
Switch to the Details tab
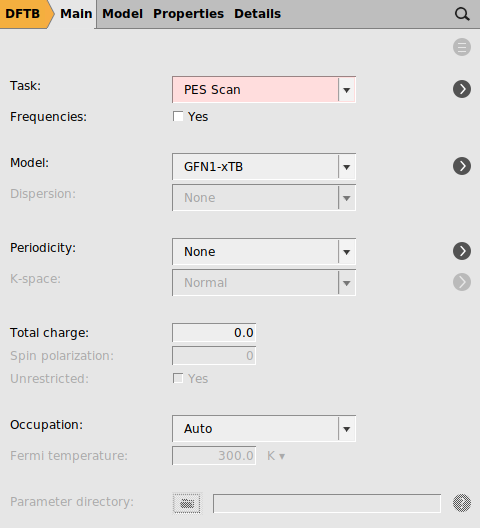257,14
